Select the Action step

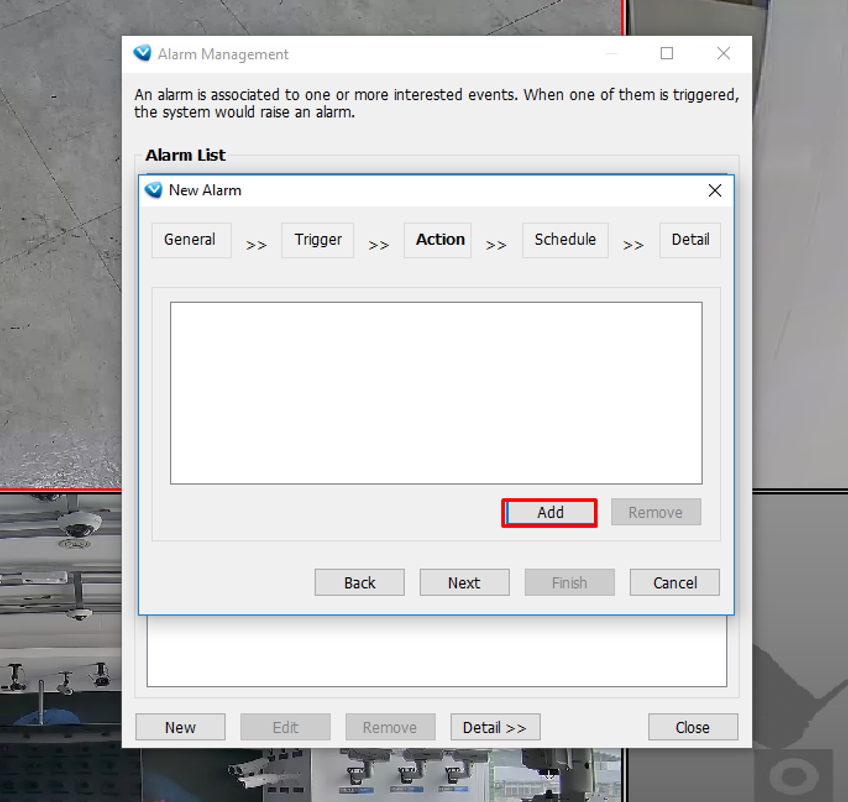[440, 240]
